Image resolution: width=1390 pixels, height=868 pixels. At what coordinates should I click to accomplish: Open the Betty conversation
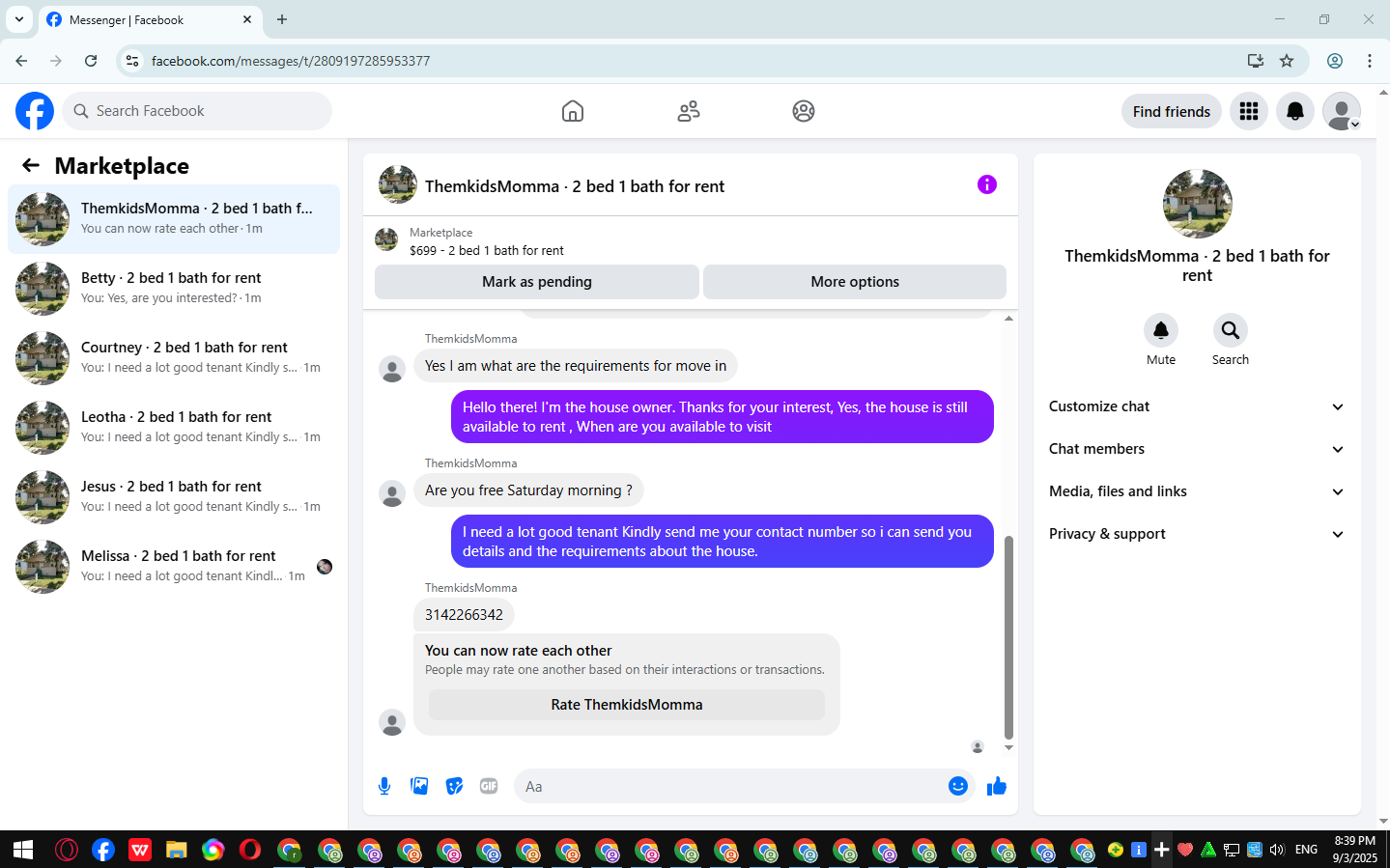click(x=174, y=289)
